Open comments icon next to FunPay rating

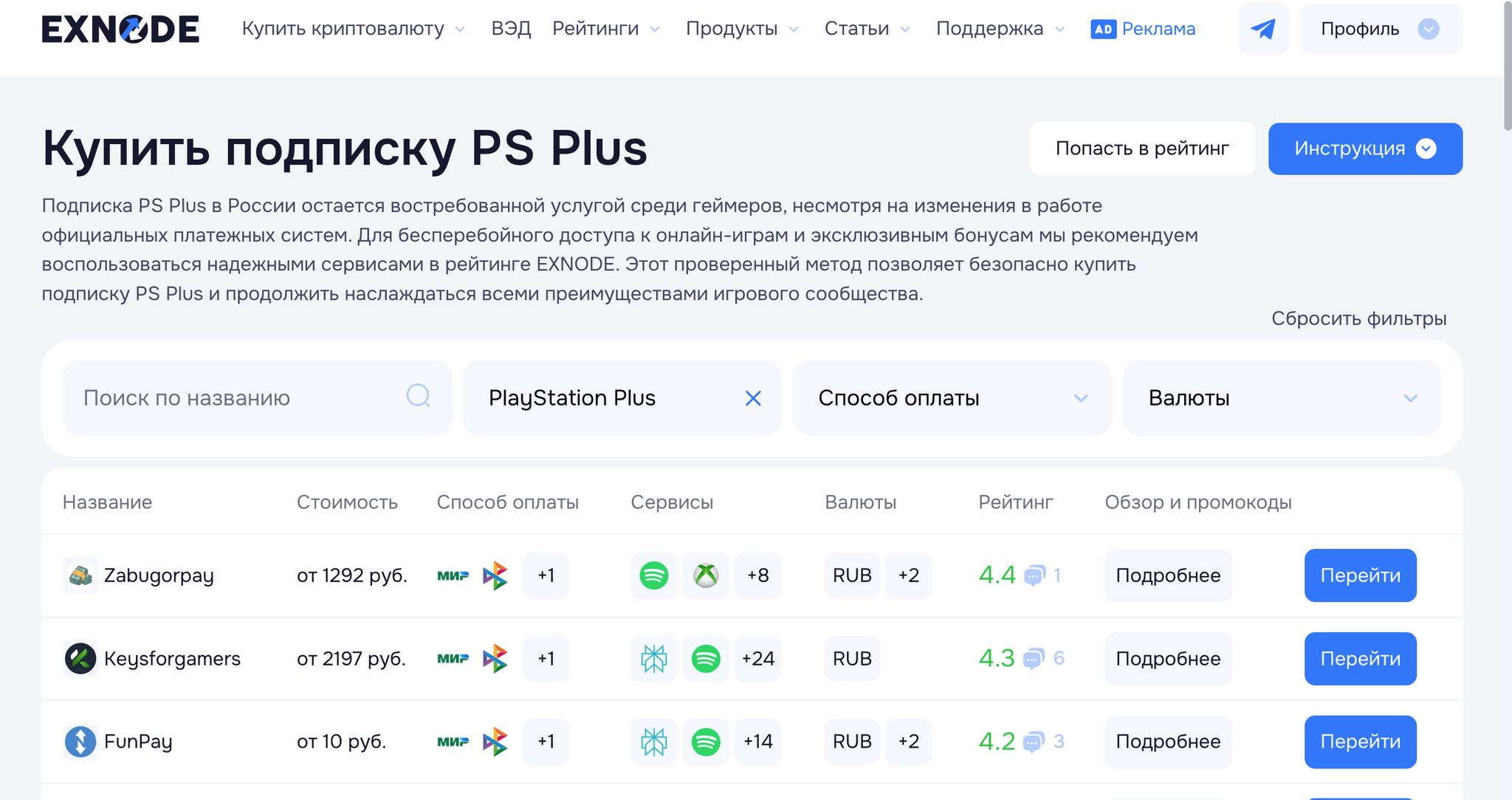click(x=1034, y=742)
